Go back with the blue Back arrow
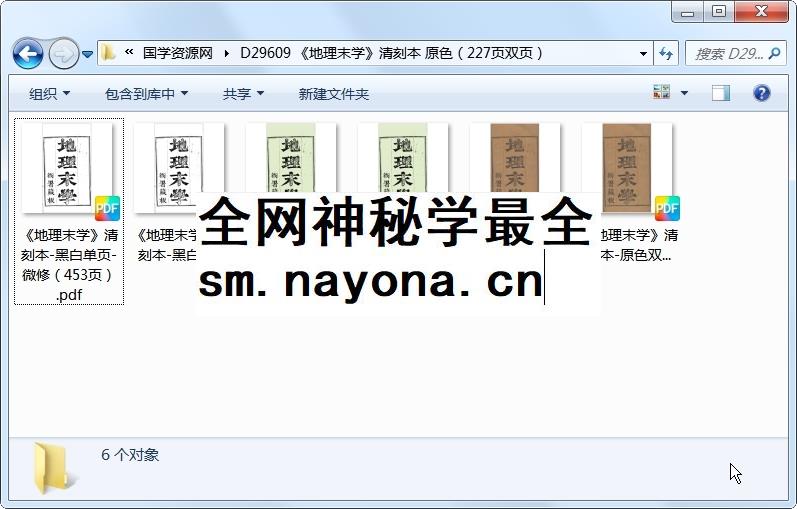This screenshot has height=509, width=797. coord(27,53)
